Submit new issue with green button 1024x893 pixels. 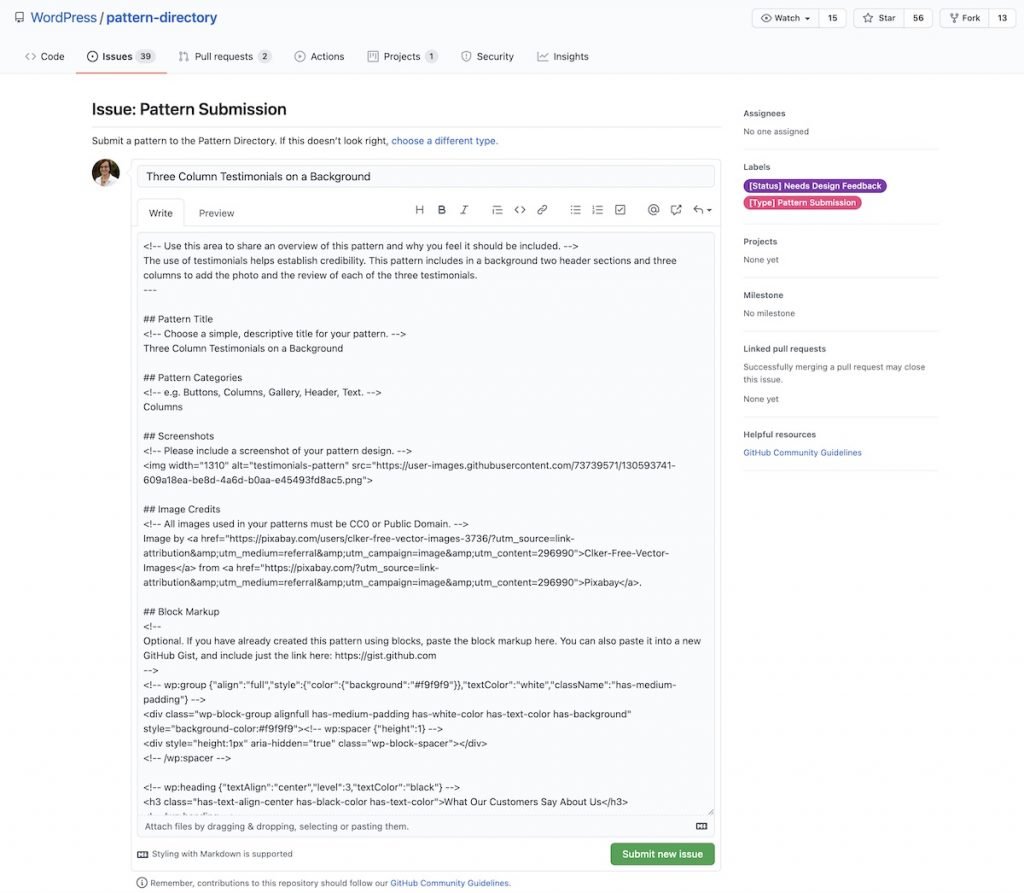662,854
